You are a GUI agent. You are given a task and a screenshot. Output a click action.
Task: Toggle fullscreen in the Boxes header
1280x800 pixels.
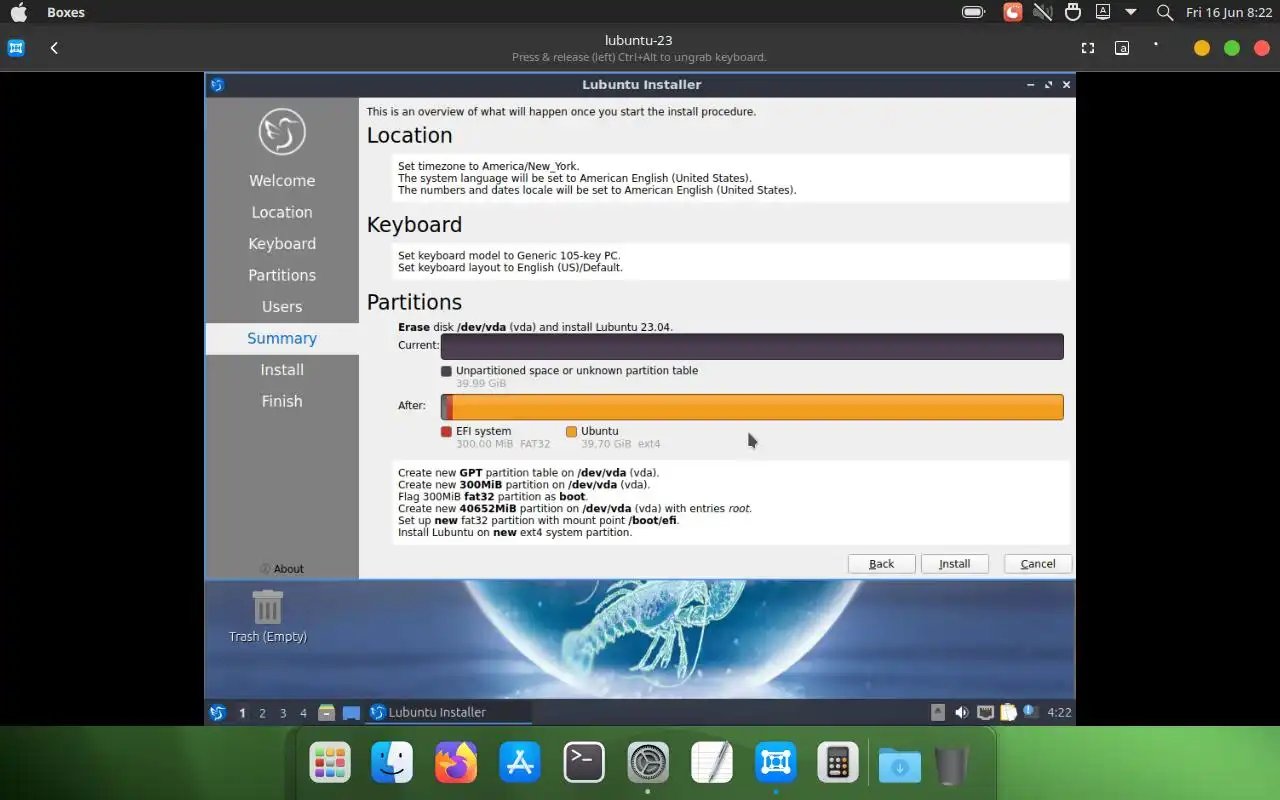(x=1088, y=48)
